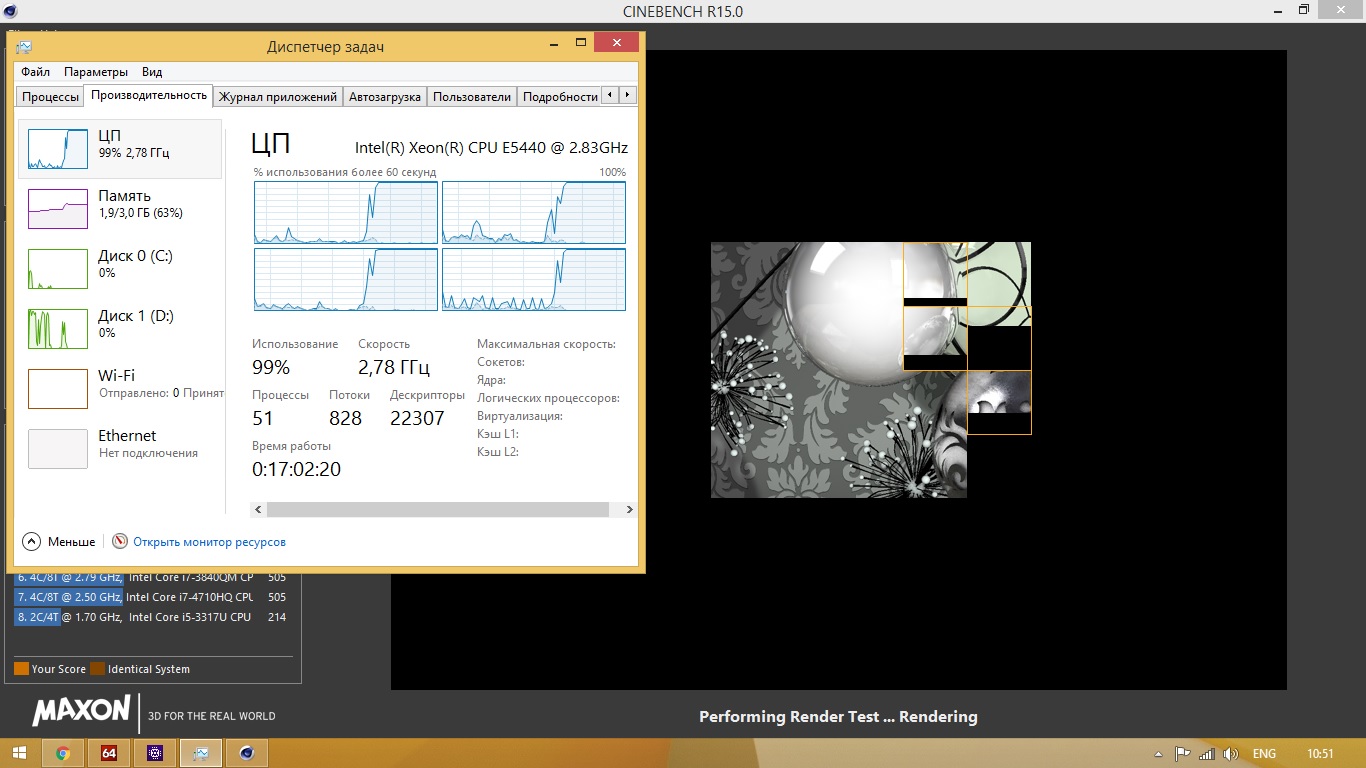1366x768 pixels.
Task: Click the 99% Использование value
Action: coord(271,367)
